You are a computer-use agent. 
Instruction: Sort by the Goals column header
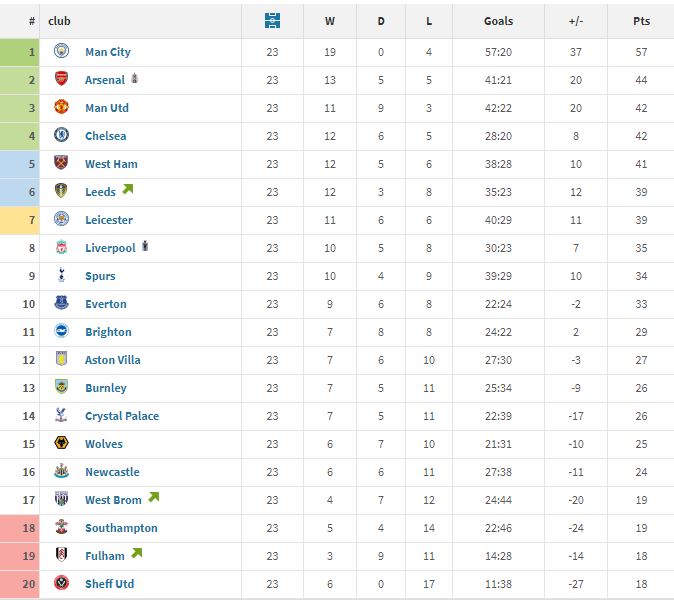pyautogui.click(x=499, y=21)
